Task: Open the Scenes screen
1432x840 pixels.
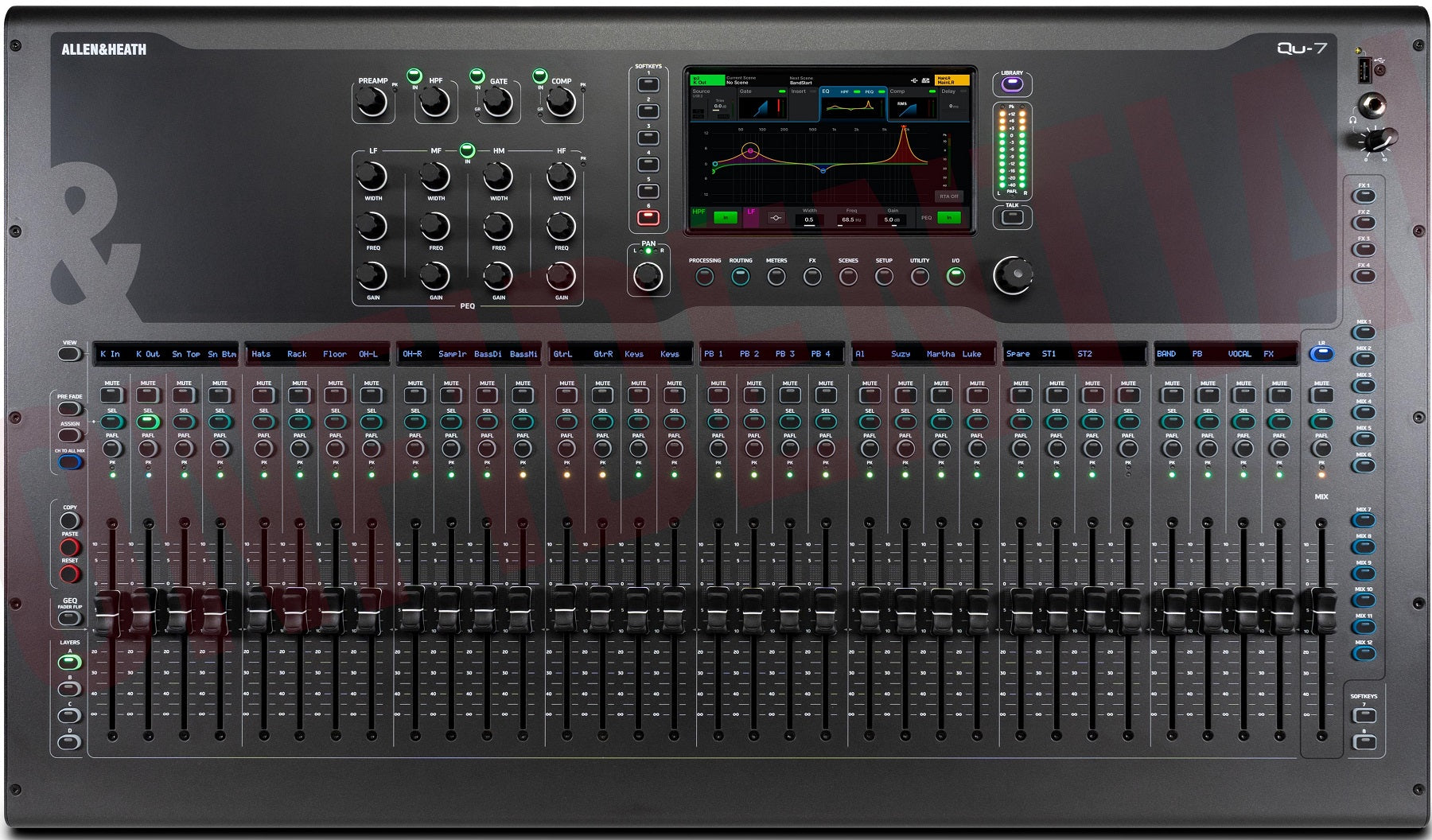Action: tap(847, 276)
